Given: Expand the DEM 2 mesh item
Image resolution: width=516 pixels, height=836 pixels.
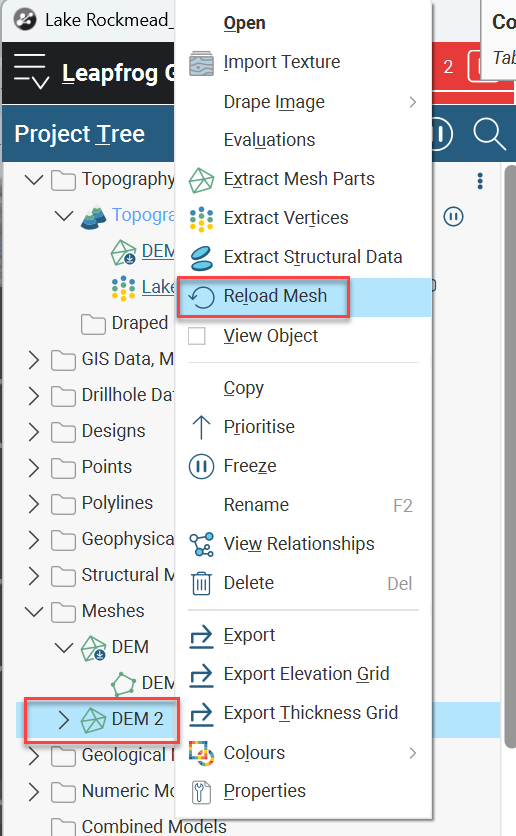Looking at the screenshot, I should click(63, 720).
